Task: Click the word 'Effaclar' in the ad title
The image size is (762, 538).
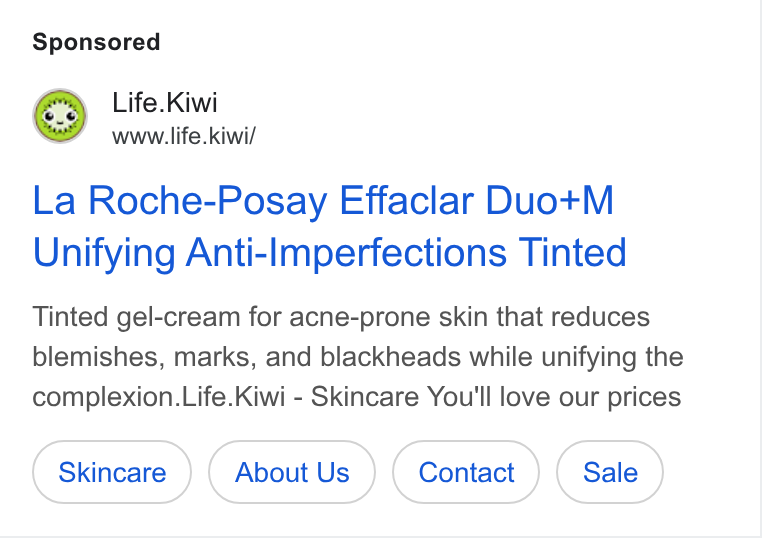Action: pyautogui.click(x=407, y=200)
